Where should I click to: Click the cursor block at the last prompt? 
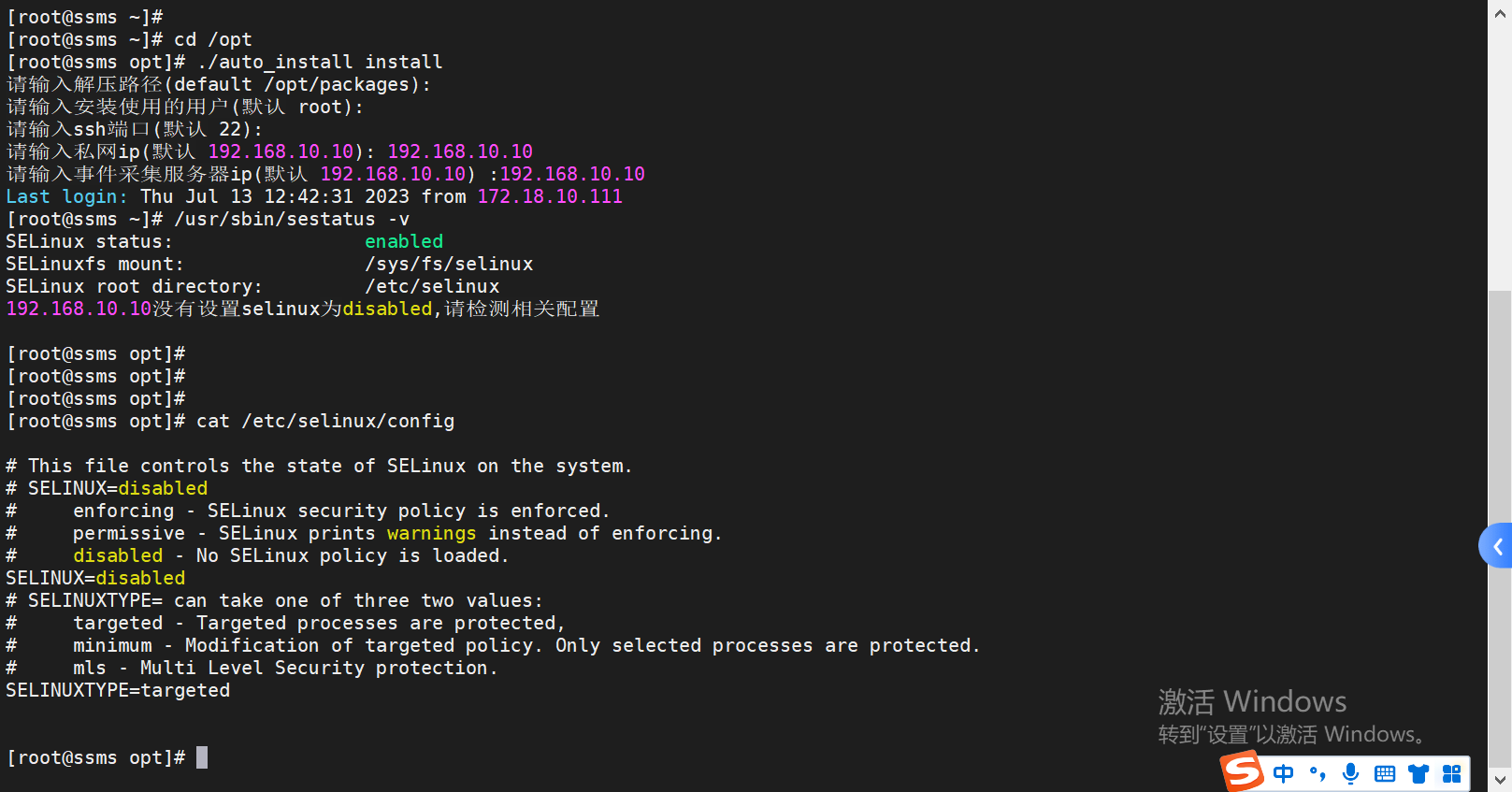coord(202,757)
